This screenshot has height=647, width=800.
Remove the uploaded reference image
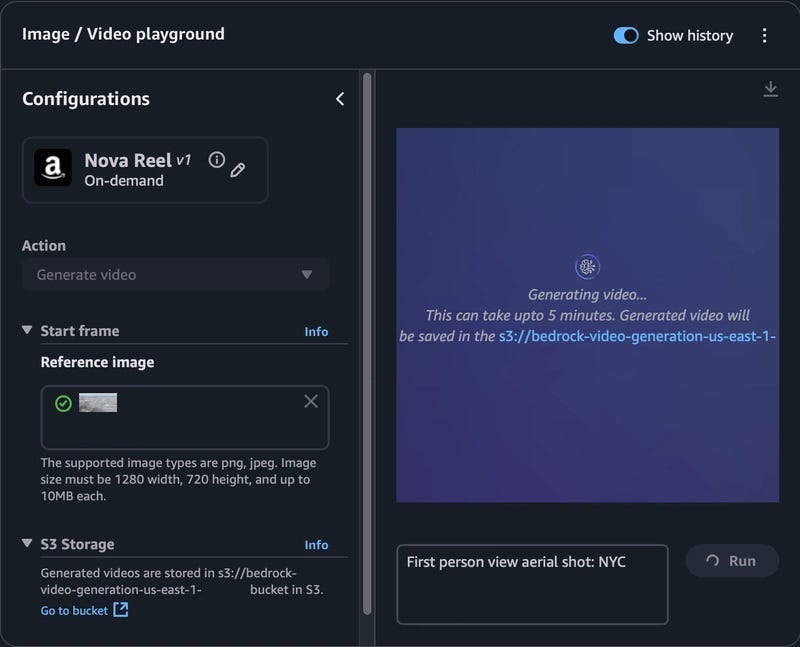(x=311, y=402)
